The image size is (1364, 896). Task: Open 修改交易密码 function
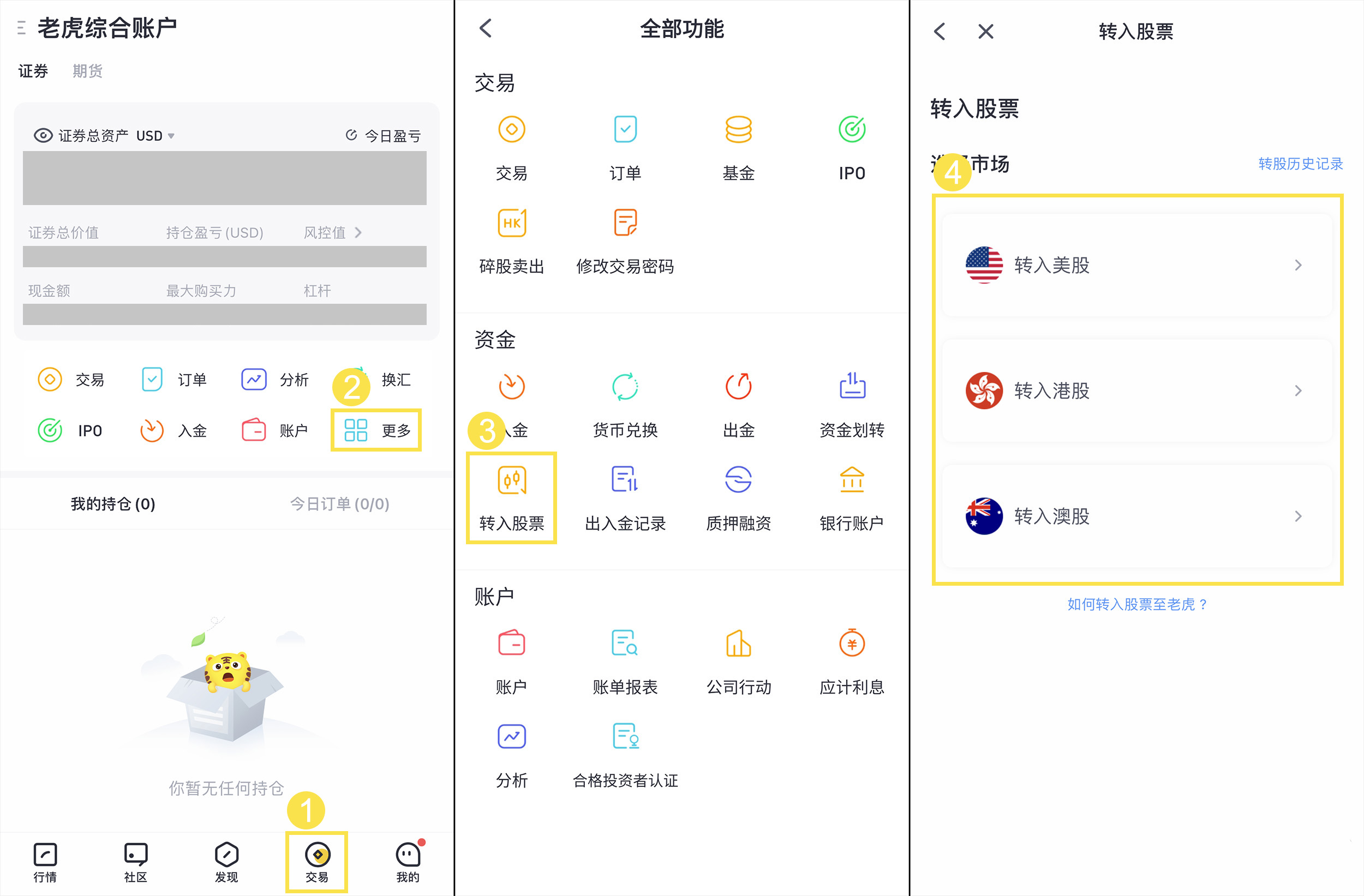click(x=625, y=242)
